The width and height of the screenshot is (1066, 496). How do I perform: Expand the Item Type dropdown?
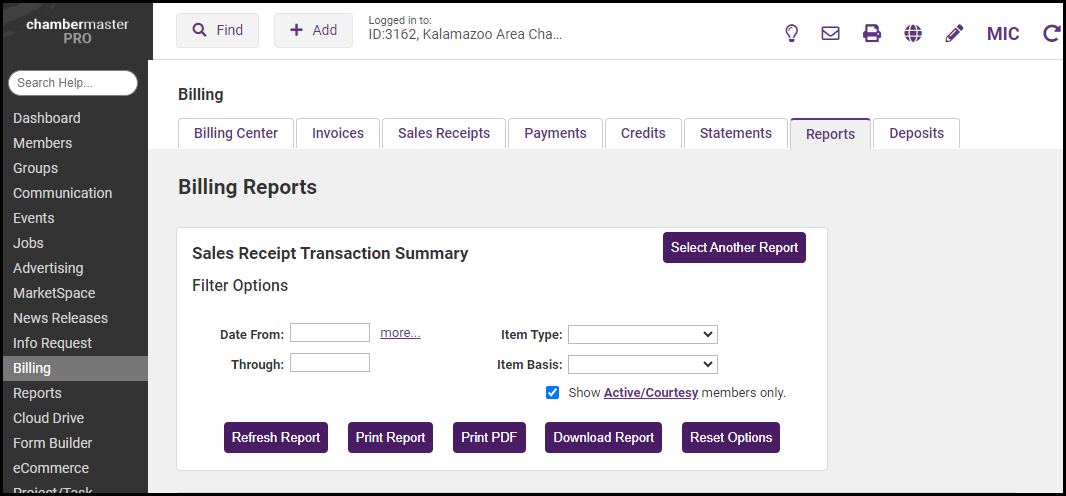[x=642, y=335]
